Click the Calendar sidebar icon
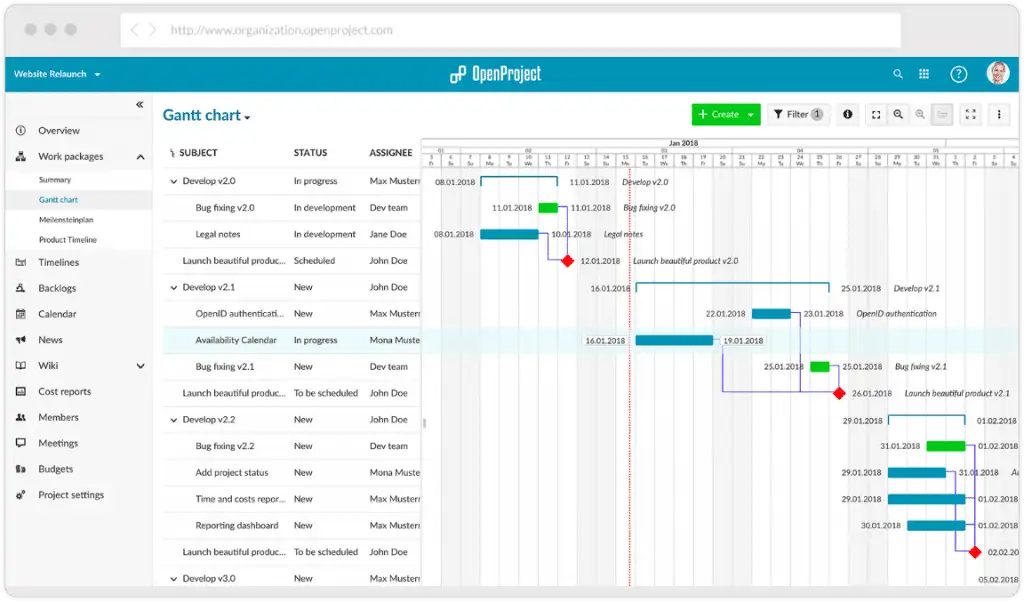 coord(21,314)
